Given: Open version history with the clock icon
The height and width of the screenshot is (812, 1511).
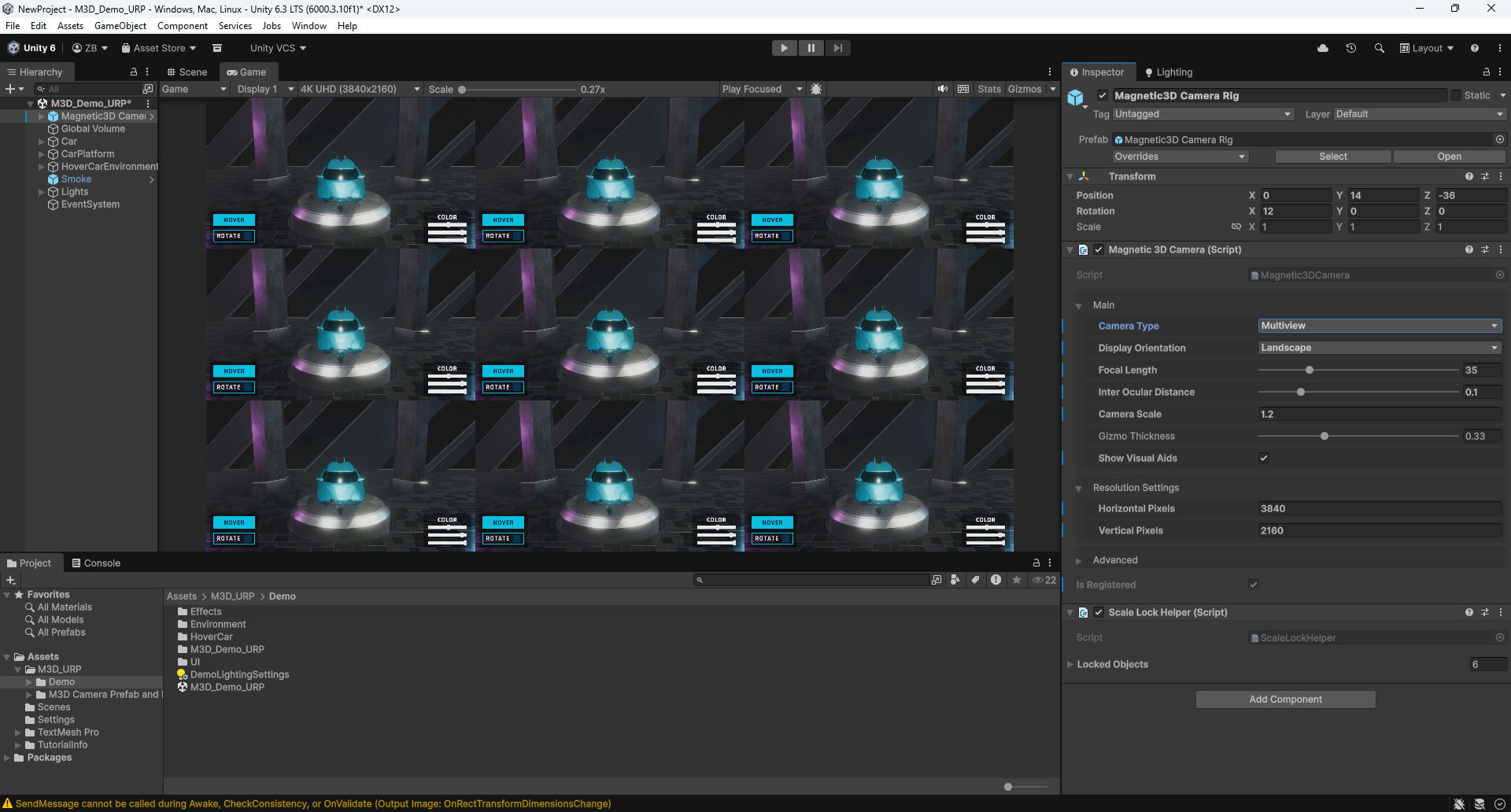Looking at the screenshot, I should 1351,48.
